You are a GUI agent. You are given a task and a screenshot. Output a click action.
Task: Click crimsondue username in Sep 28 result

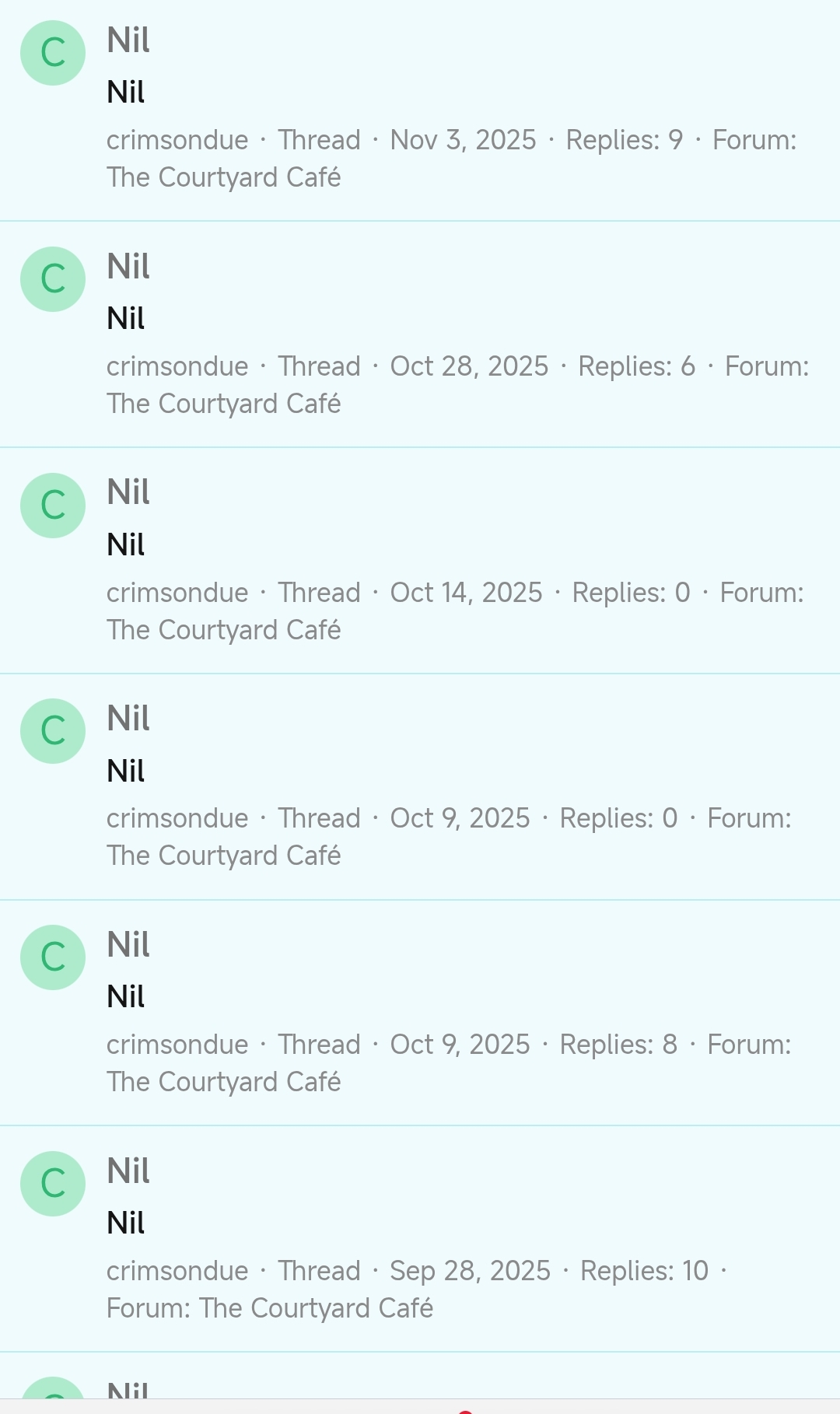[177, 1272]
